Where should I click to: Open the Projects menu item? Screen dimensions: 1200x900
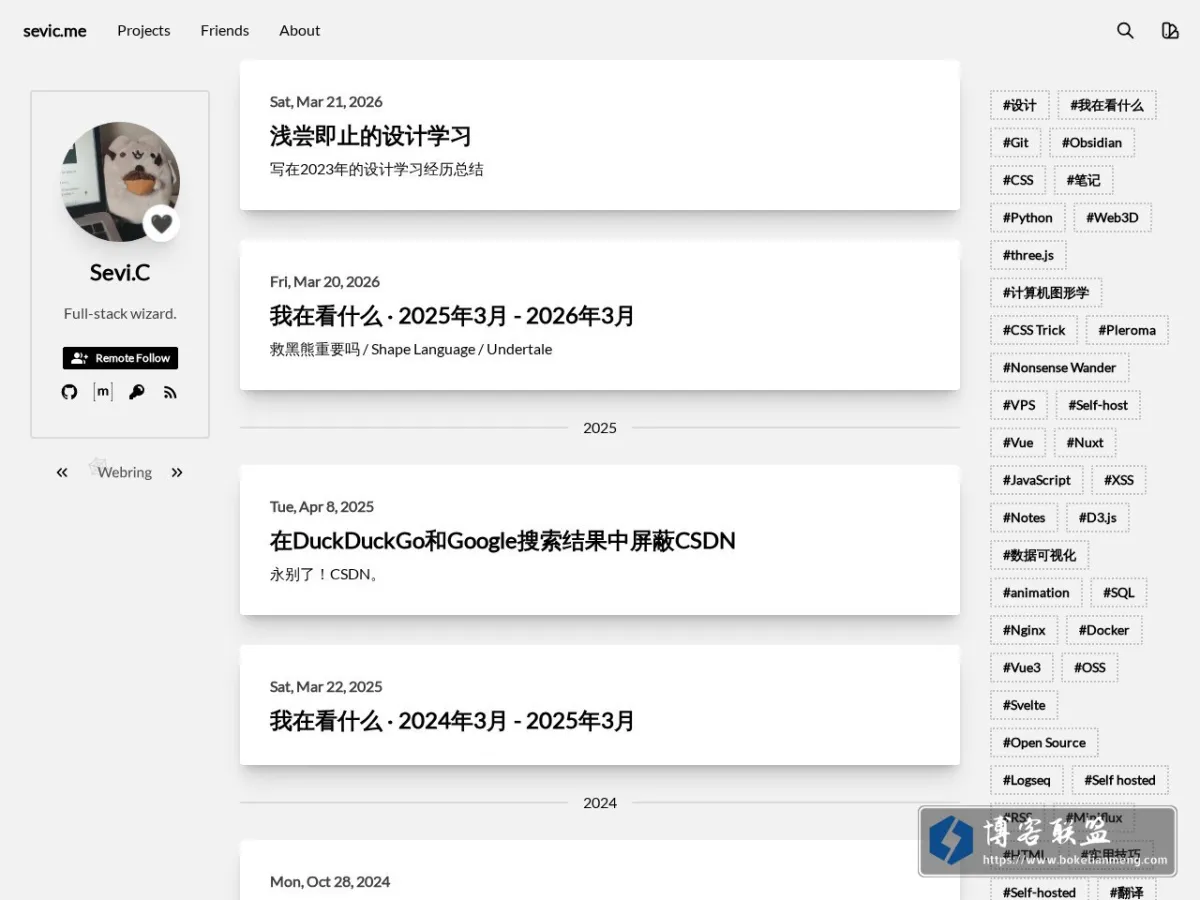coord(144,31)
